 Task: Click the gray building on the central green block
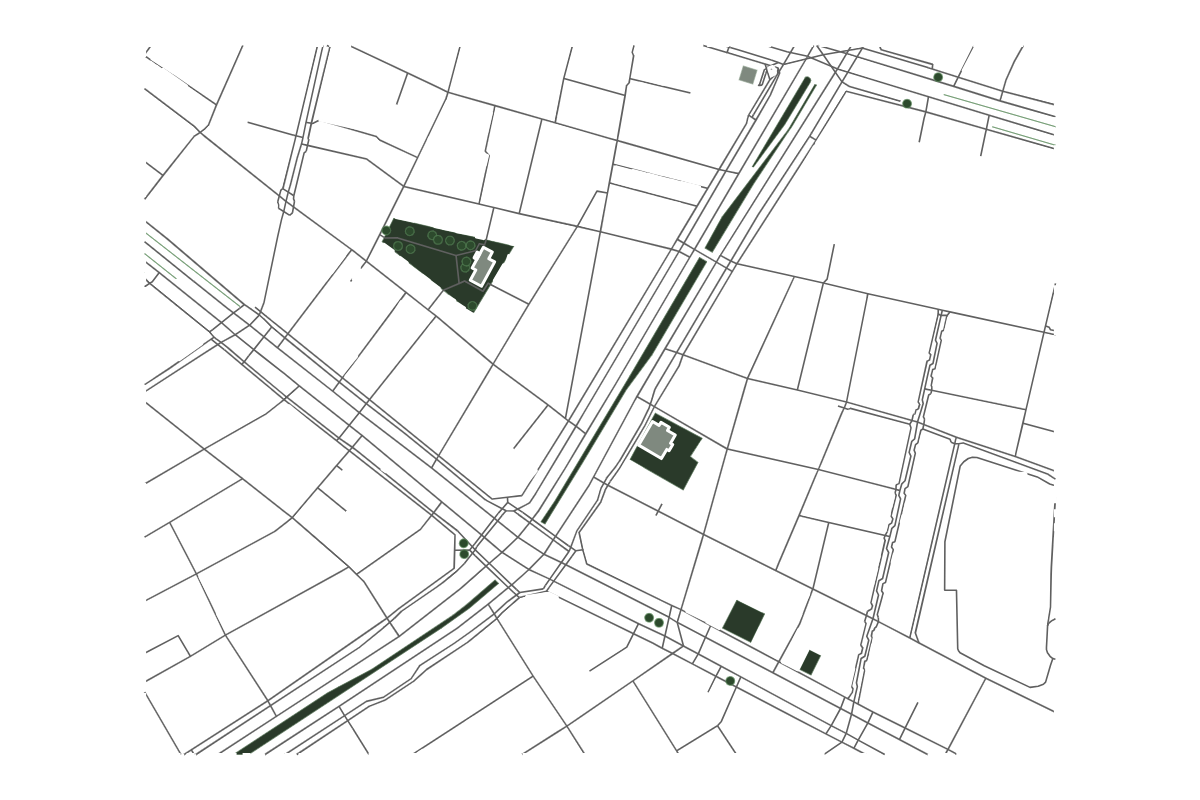click(x=656, y=439)
